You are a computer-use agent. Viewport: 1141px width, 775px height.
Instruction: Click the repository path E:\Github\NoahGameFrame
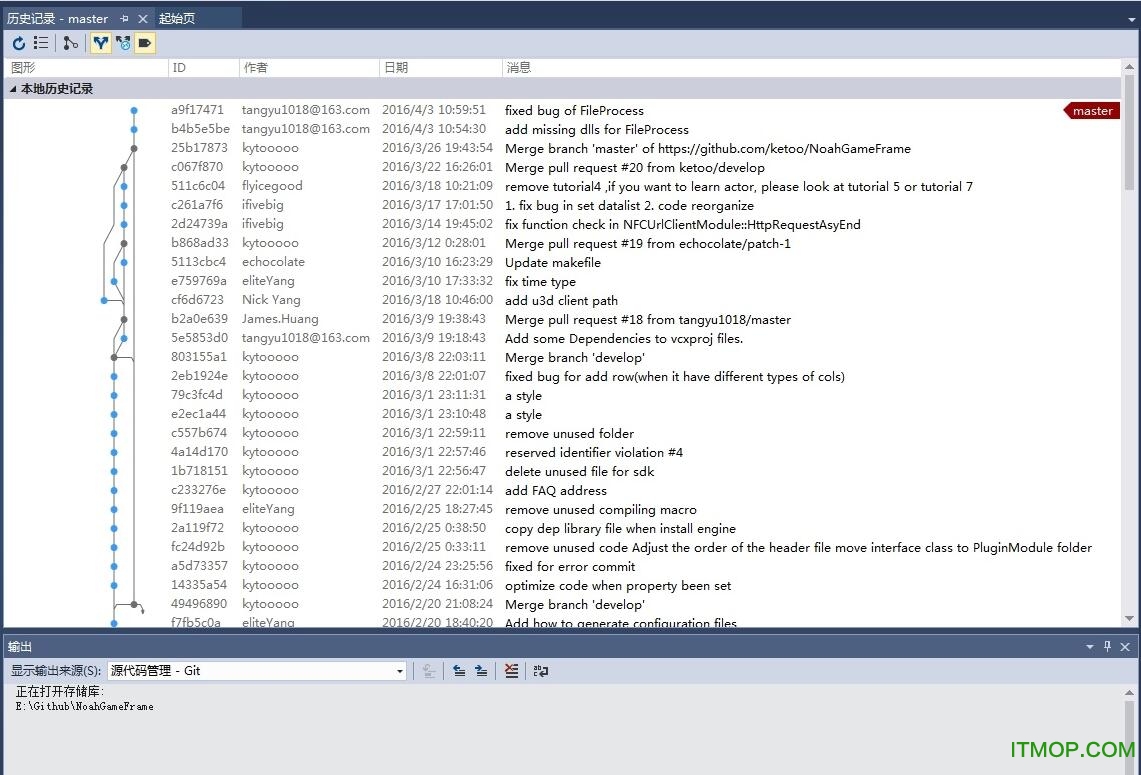click(84, 707)
